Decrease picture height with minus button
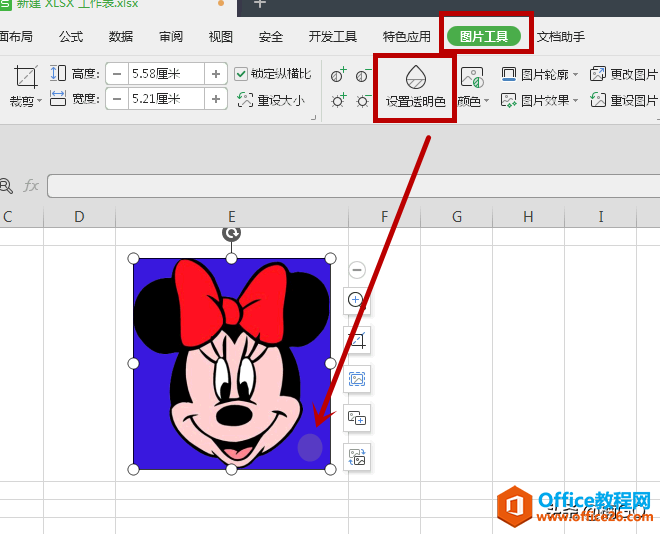Viewport: 660px width, 534px height. point(117,74)
